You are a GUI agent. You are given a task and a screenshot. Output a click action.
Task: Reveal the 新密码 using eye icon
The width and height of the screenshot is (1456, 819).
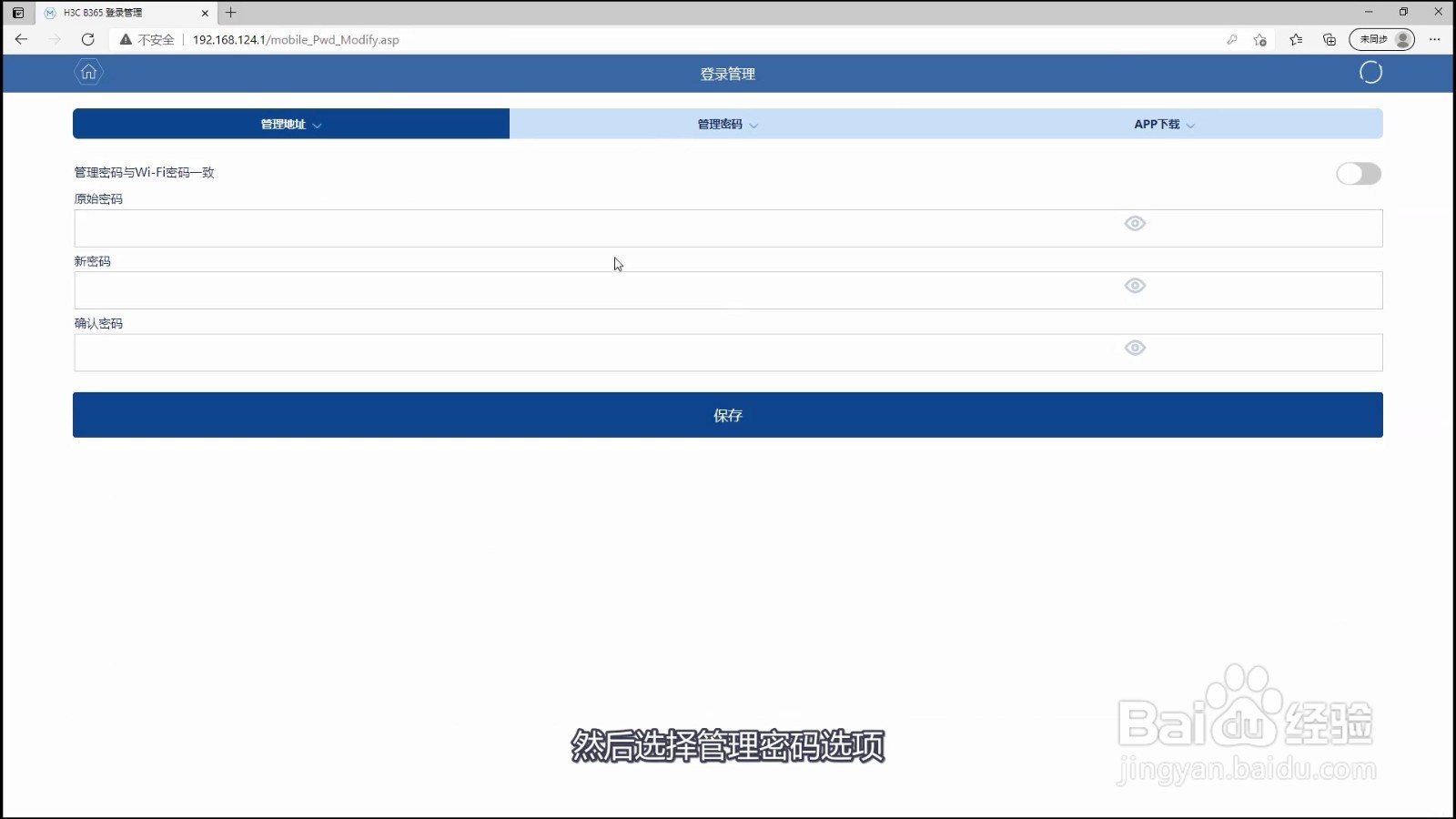coord(1135,285)
